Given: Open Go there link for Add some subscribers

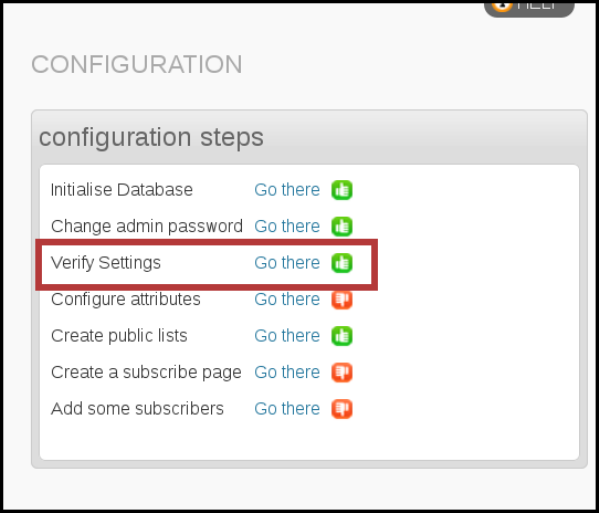Looking at the screenshot, I should (287, 409).
